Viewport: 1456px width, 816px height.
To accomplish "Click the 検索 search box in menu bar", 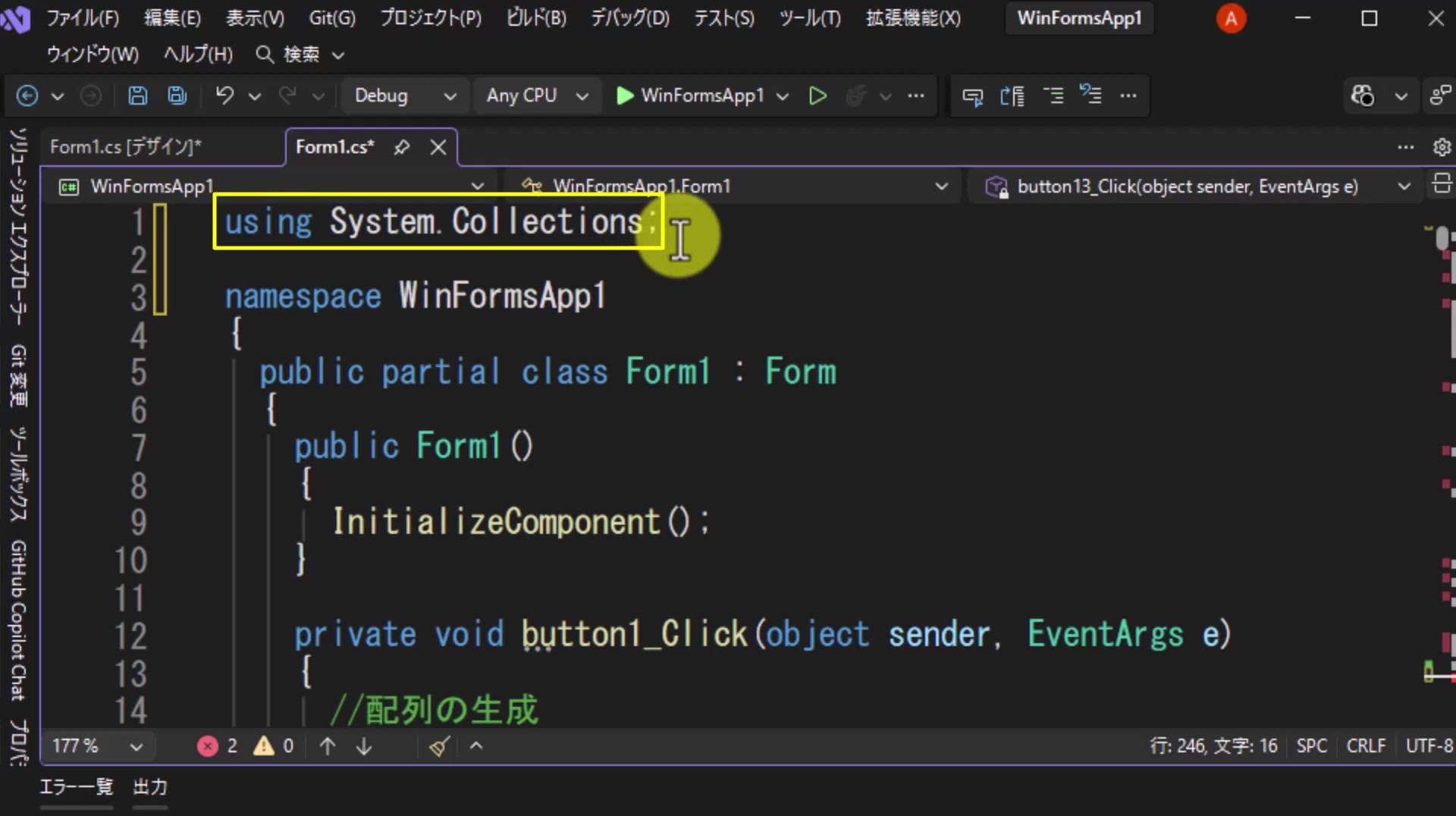I will [300, 55].
